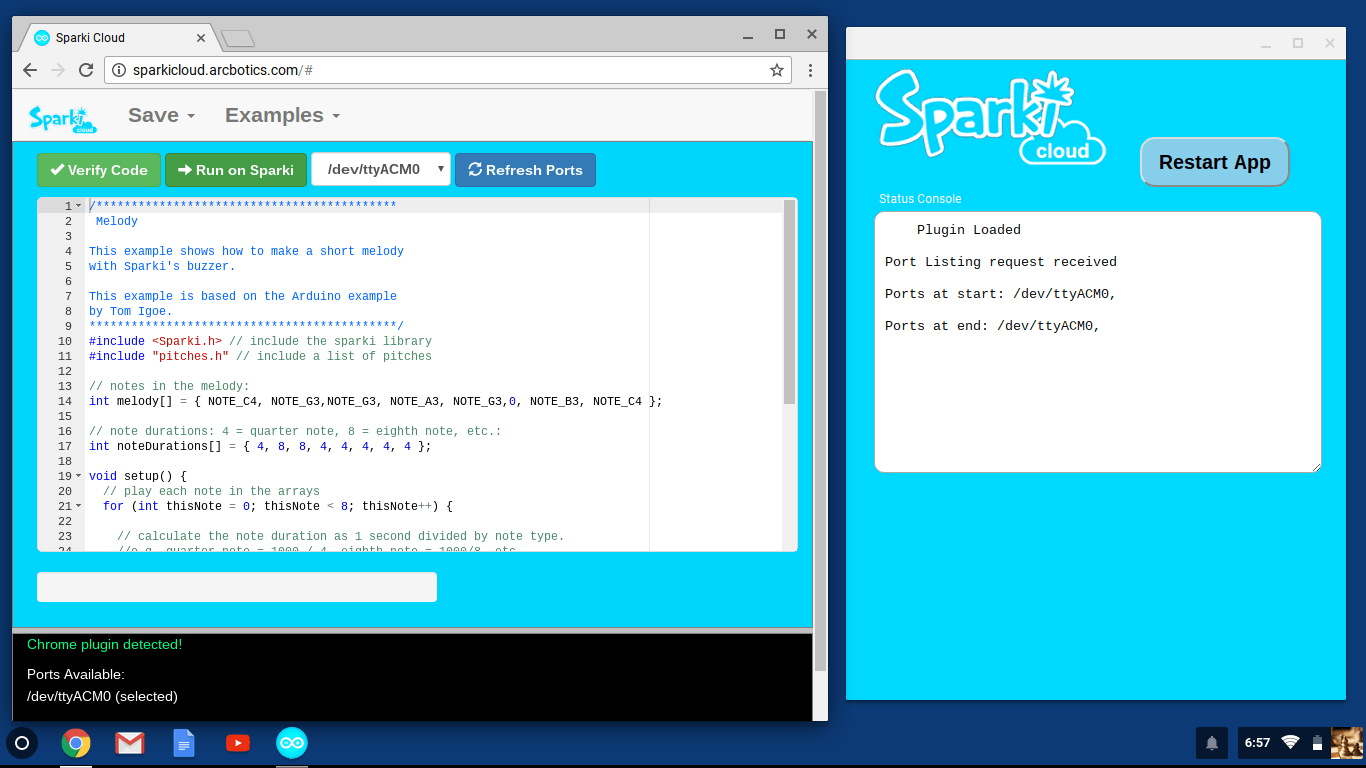1366x768 pixels.
Task: Click the battery indicator in the tray
Action: click(1317, 743)
